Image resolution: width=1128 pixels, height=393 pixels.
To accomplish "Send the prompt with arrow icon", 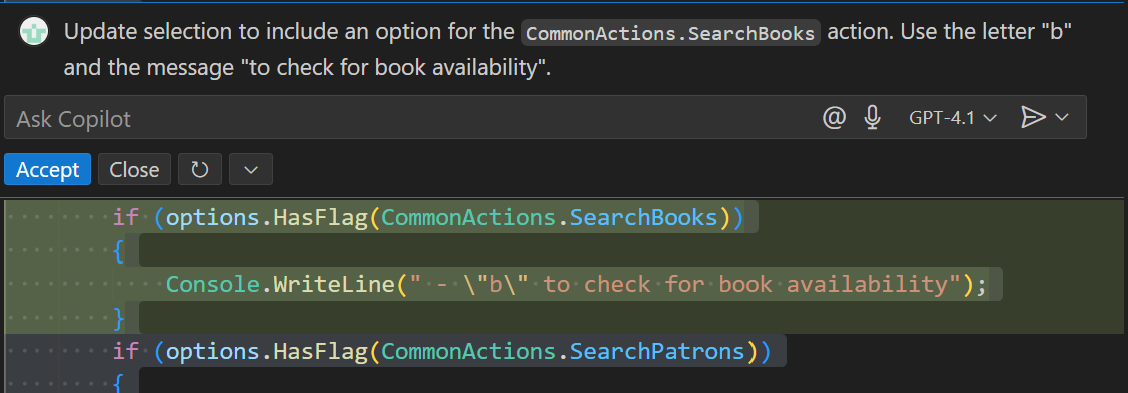I will click(1033, 117).
